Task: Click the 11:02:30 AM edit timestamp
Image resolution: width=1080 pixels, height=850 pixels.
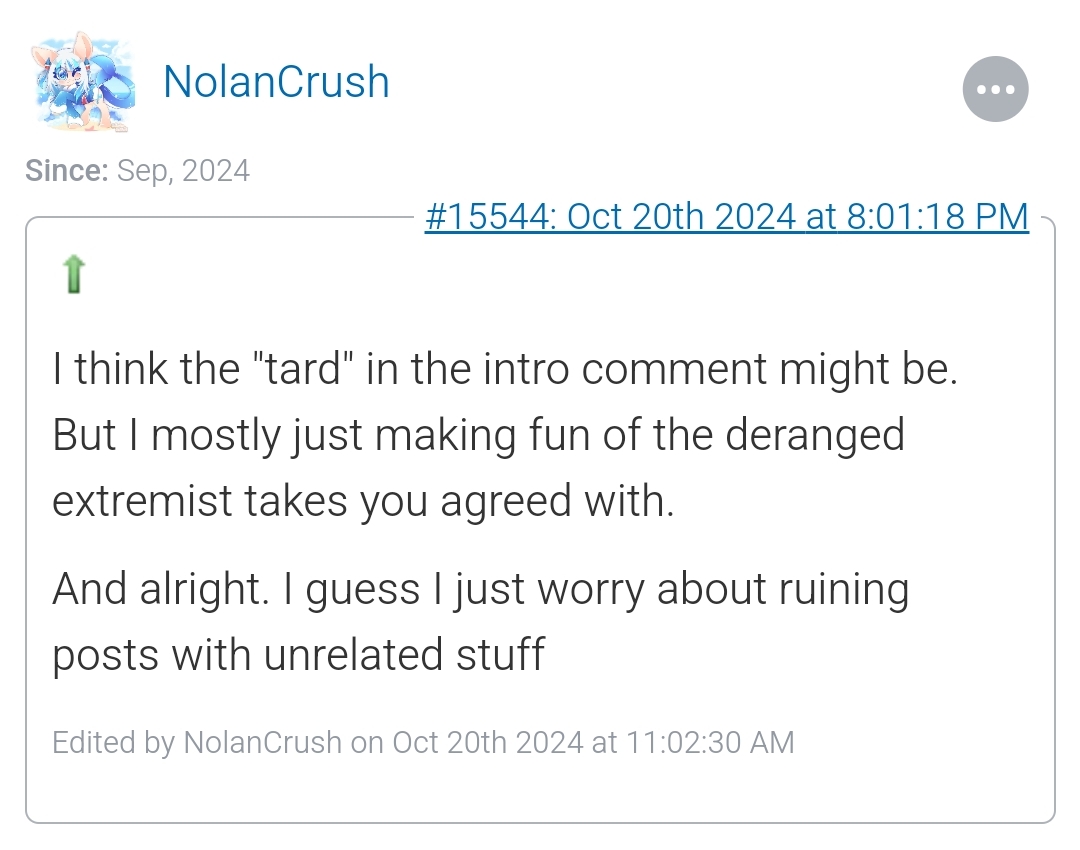Action: click(710, 742)
